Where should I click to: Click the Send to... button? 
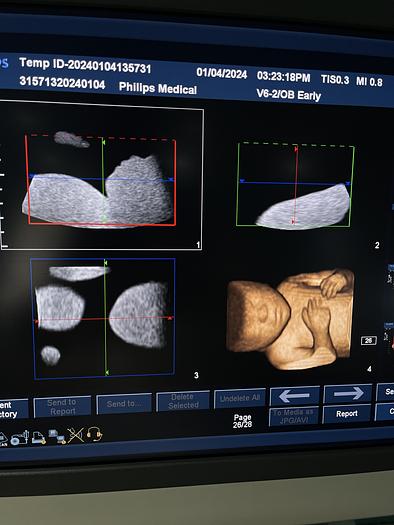point(124,404)
